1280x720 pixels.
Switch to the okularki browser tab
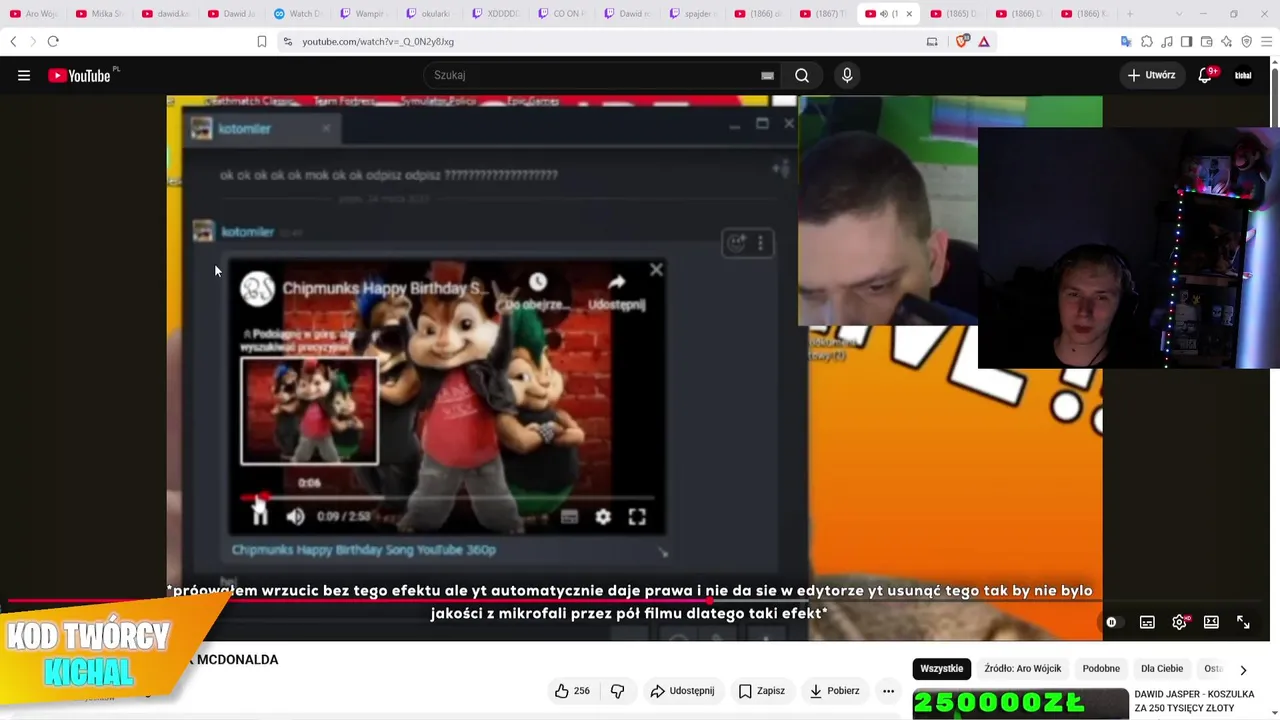coord(430,14)
